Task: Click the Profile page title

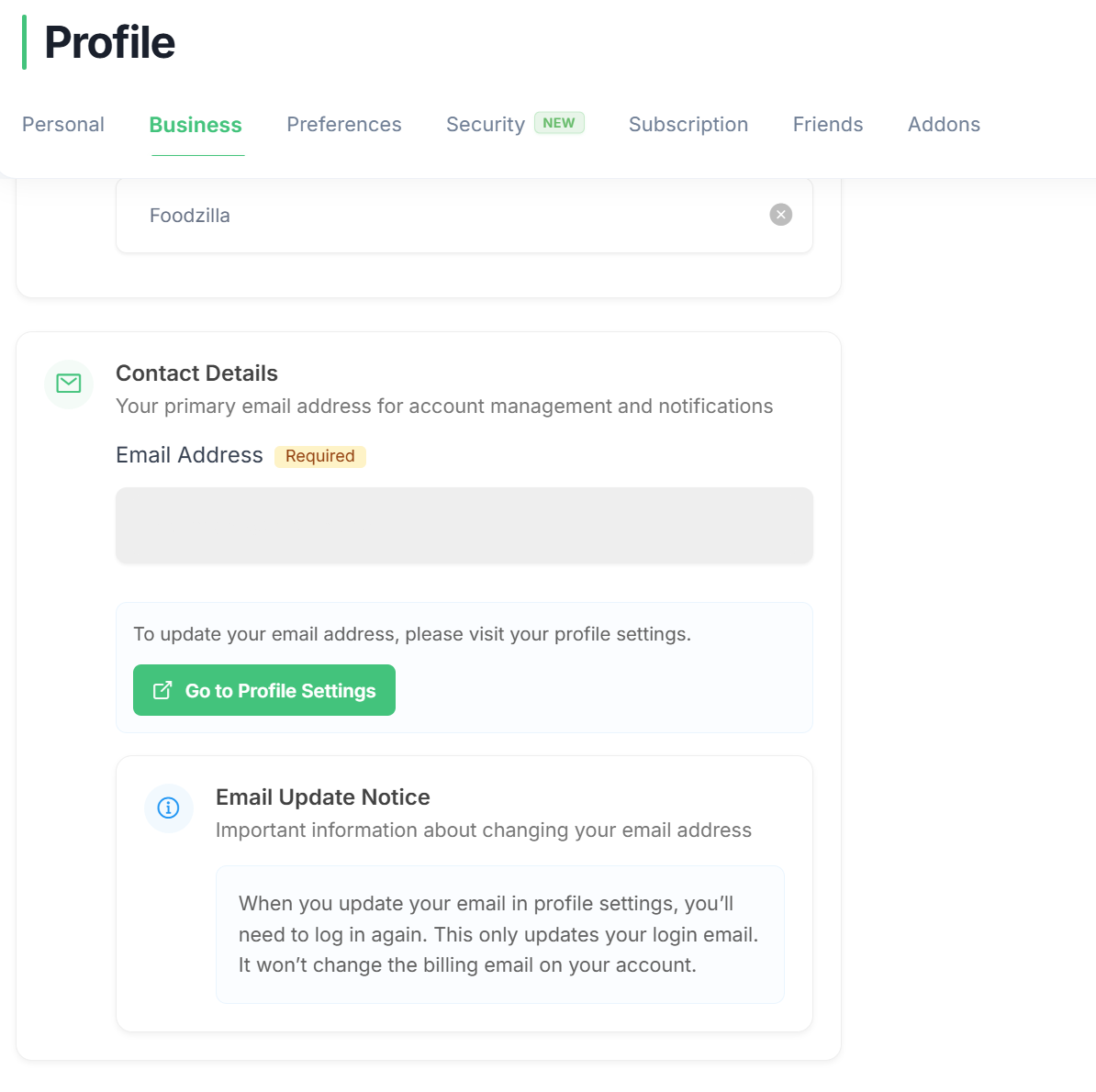Action: (109, 42)
